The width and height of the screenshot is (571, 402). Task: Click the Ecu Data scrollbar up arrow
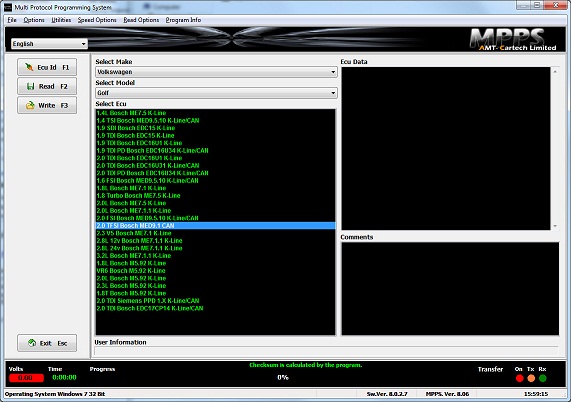click(555, 72)
